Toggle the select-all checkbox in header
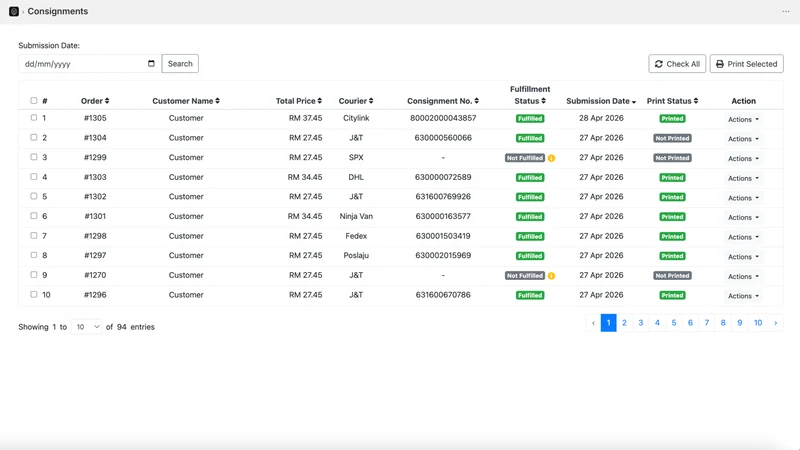800x450 pixels. pos(34,101)
